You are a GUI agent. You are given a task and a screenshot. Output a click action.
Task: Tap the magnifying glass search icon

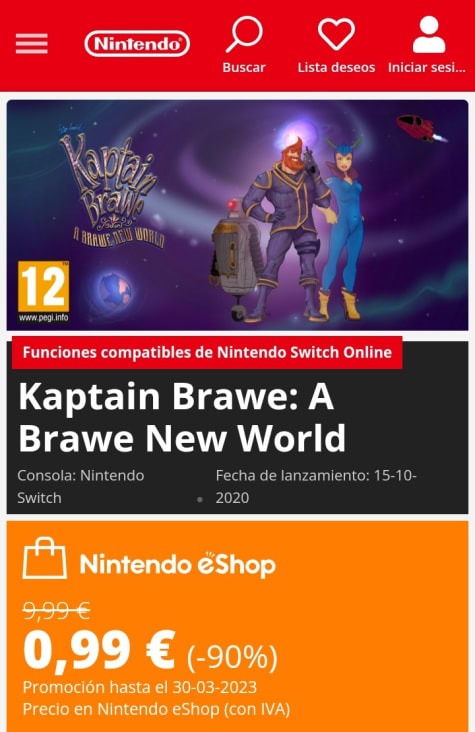(244, 34)
